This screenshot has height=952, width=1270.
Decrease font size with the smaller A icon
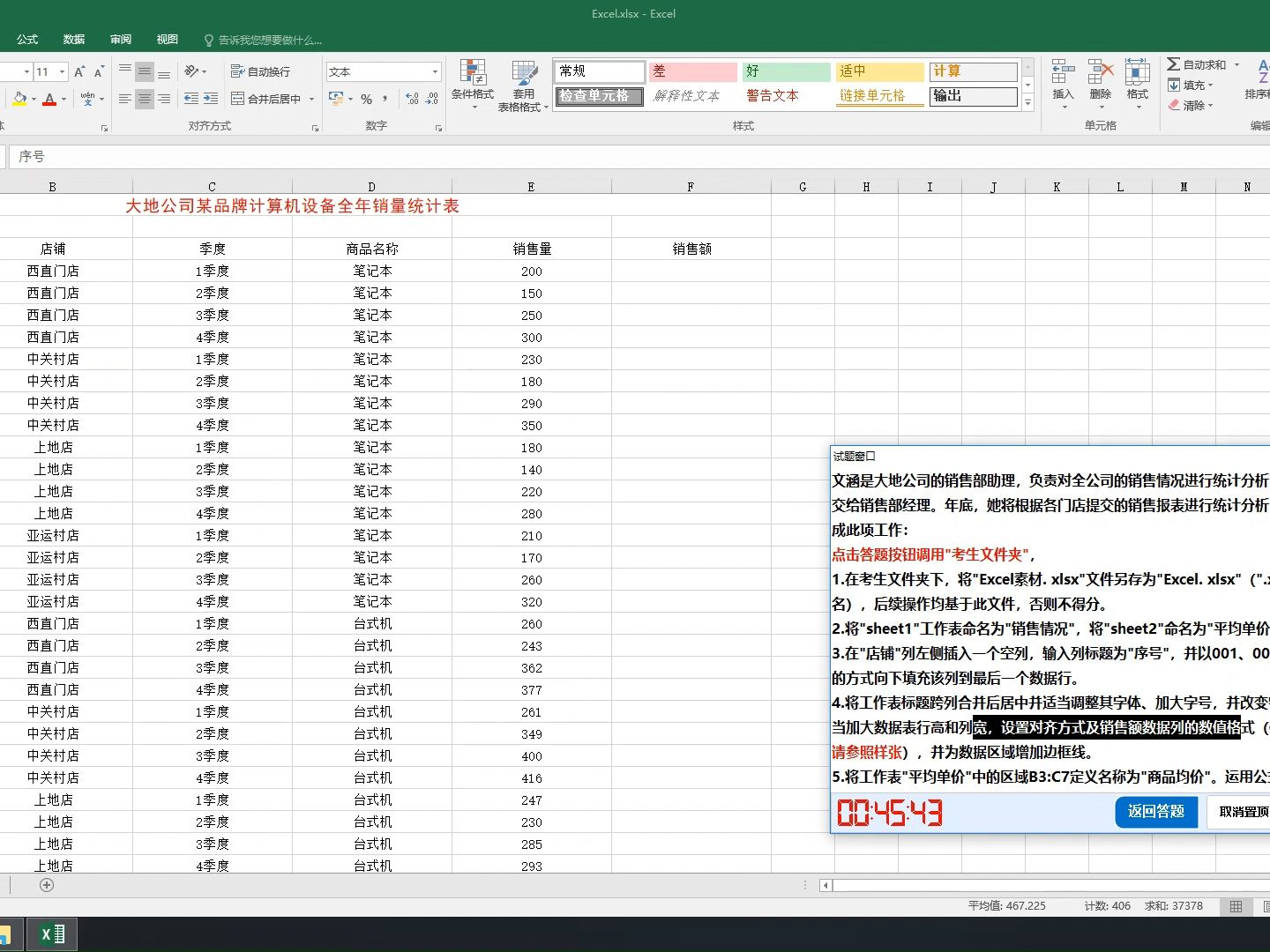[x=99, y=71]
